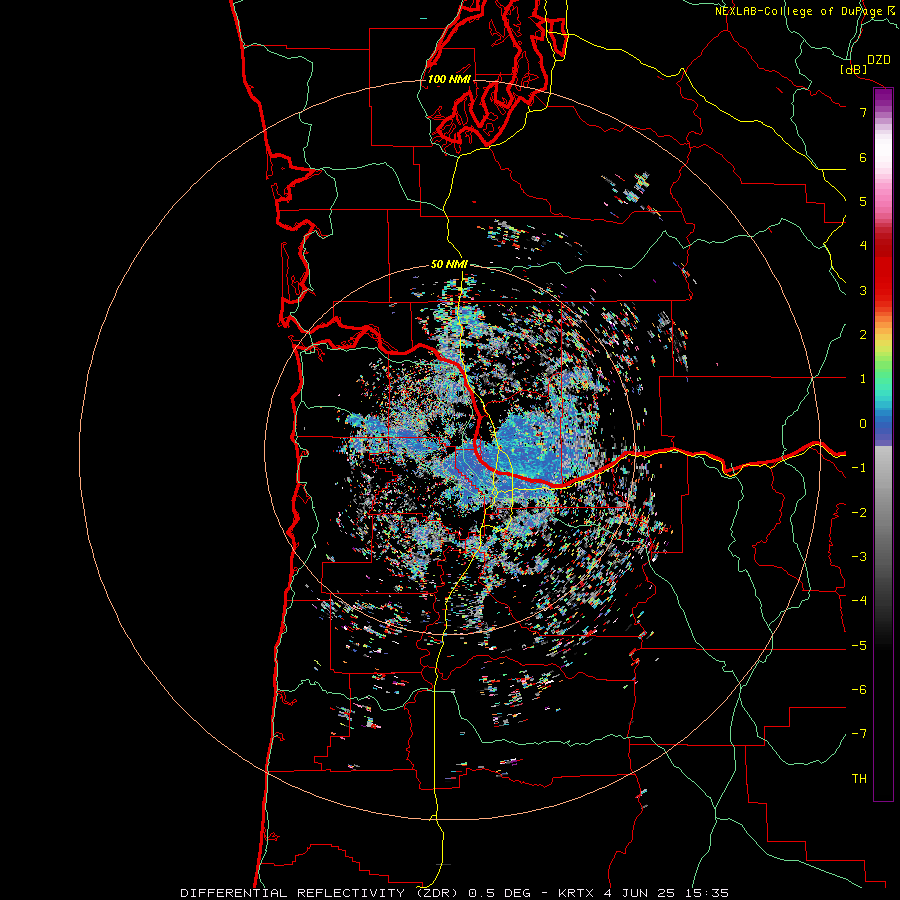This screenshot has height=900, width=900.
Task: Click the -3 value on the color scale
Action: (859, 557)
